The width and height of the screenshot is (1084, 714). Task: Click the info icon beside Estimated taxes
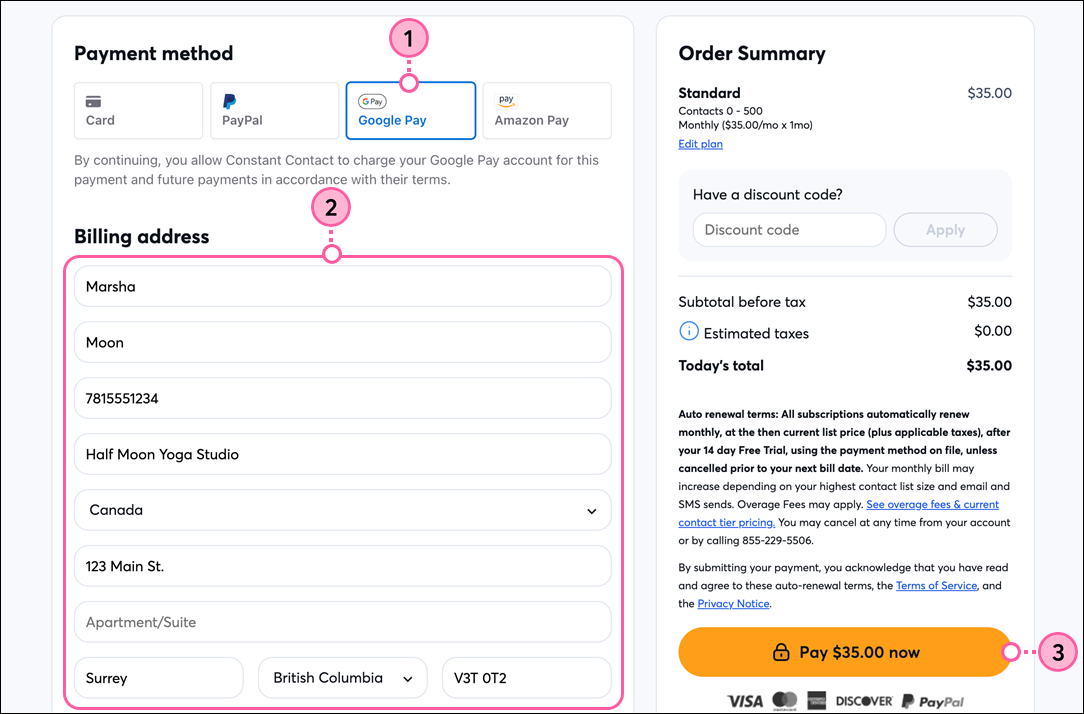687,333
